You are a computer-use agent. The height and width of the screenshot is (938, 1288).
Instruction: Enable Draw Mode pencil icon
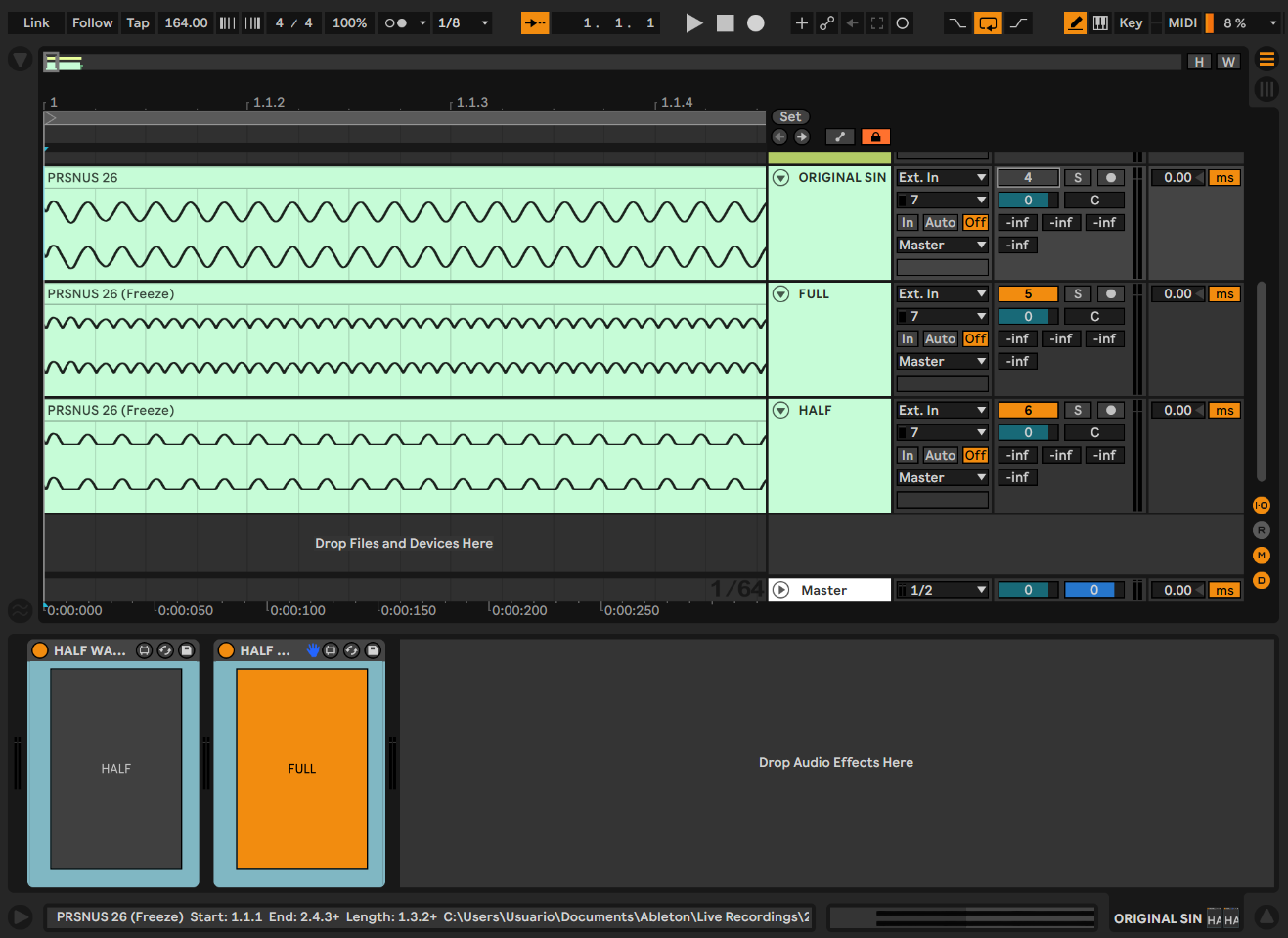point(1074,22)
